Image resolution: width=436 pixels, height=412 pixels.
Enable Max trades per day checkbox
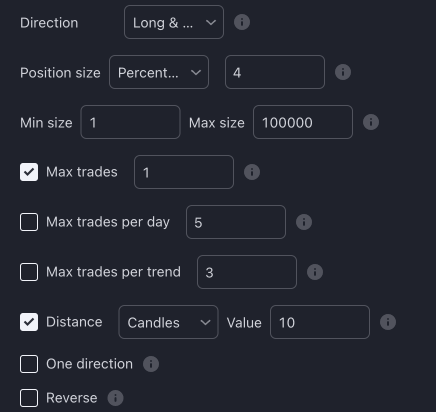click(x=29, y=222)
